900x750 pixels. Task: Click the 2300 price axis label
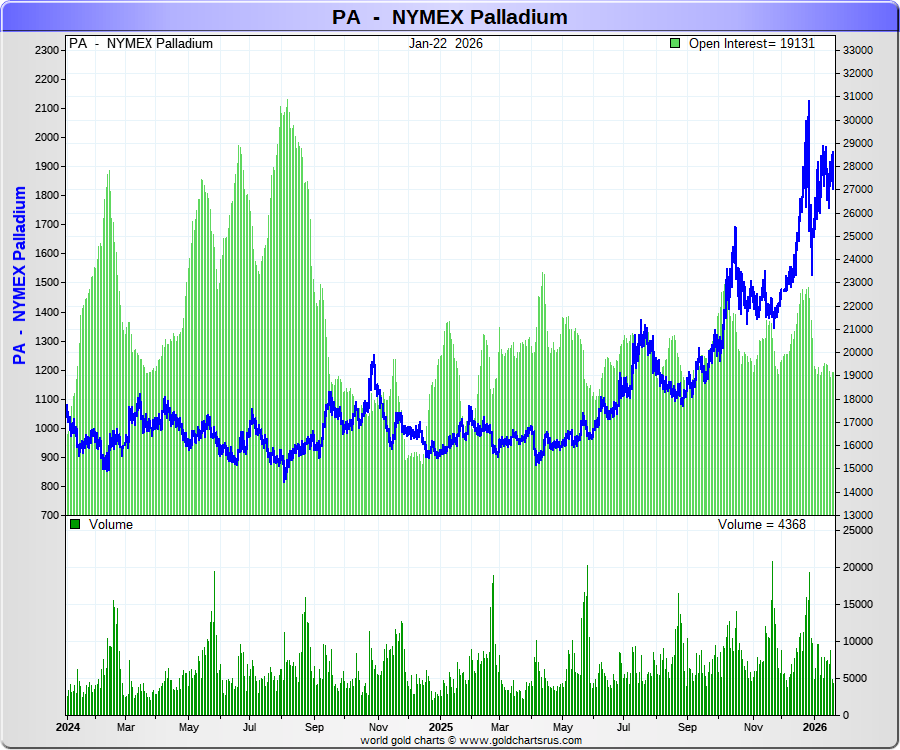point(46,50)
